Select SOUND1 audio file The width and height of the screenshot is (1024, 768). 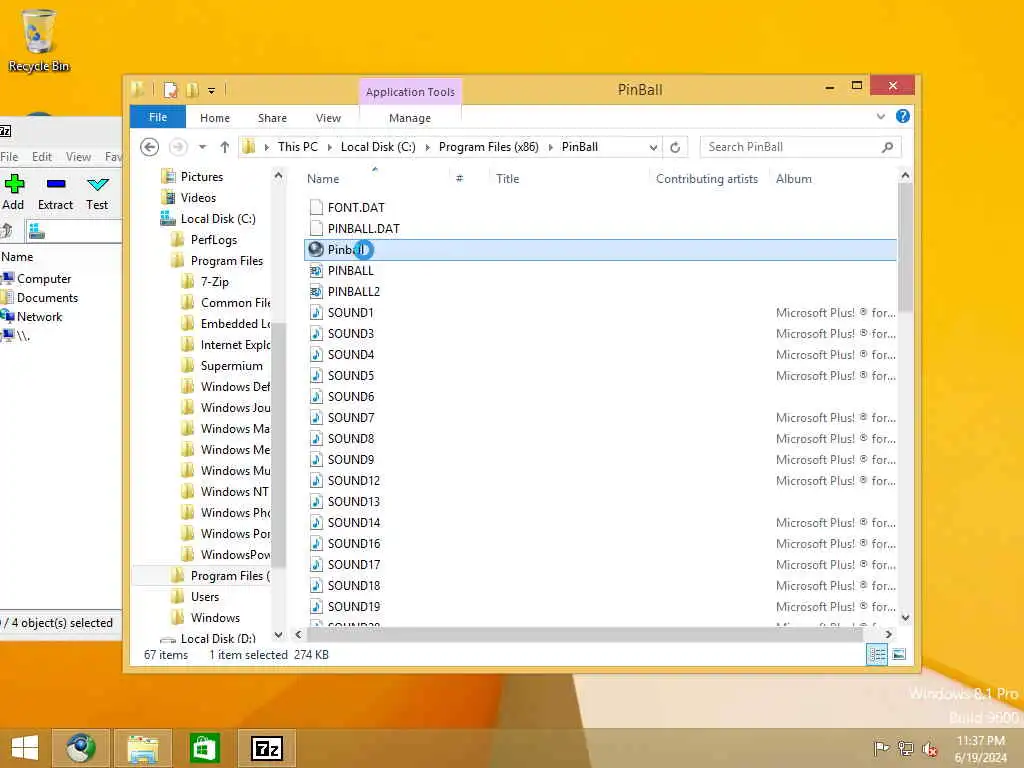[350, 312]
